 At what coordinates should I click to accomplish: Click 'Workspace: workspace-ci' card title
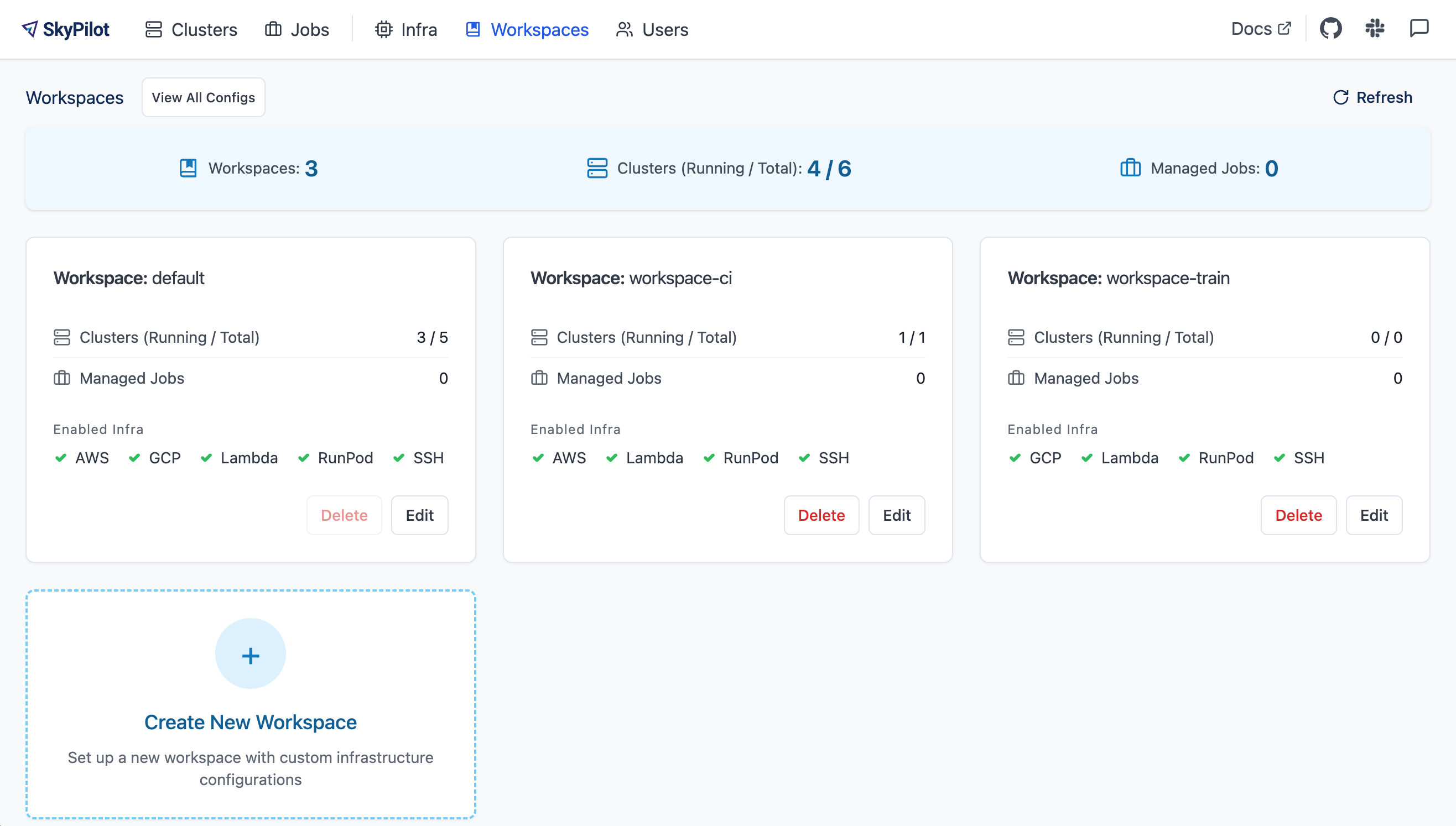(x=631, y=278)
